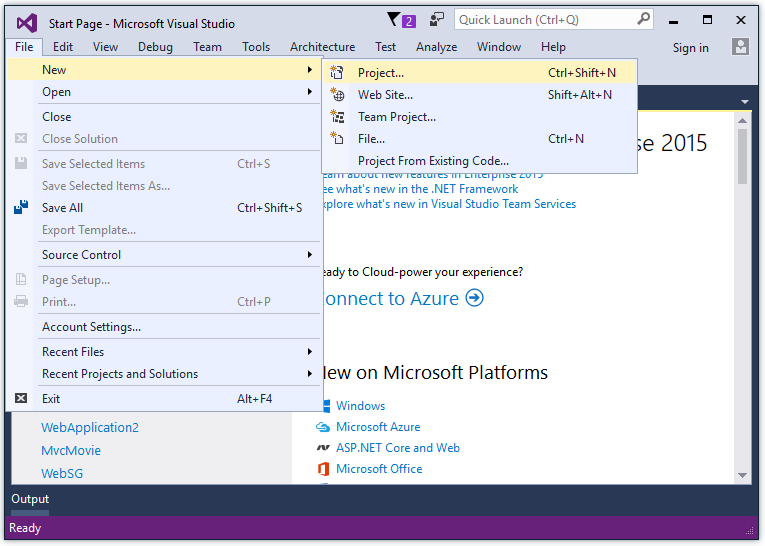765x546 pixels.
Task: Open the Architecture menu
Action: click(x=322, y=47)
